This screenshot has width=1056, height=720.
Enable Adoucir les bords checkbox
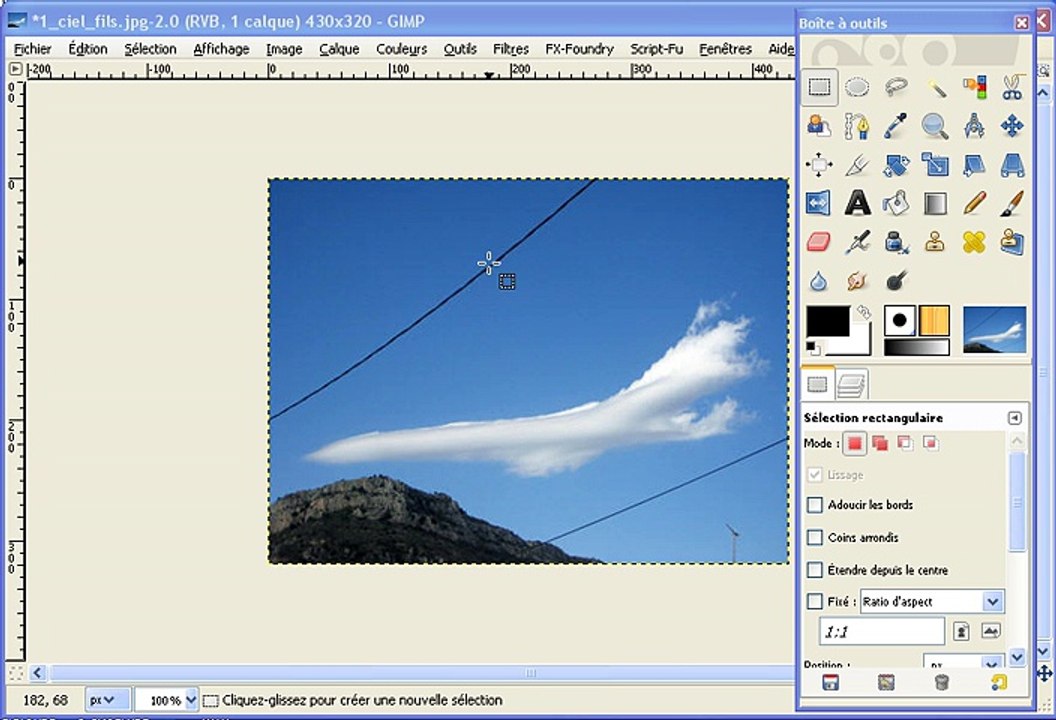(815, 504)
